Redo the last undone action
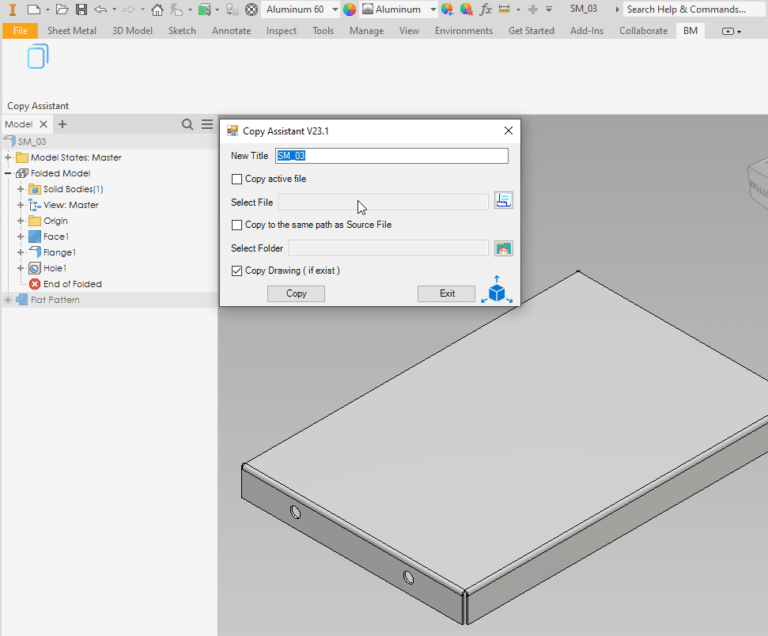The height and width of the screenshot is (636, 768). coord(128,9)
